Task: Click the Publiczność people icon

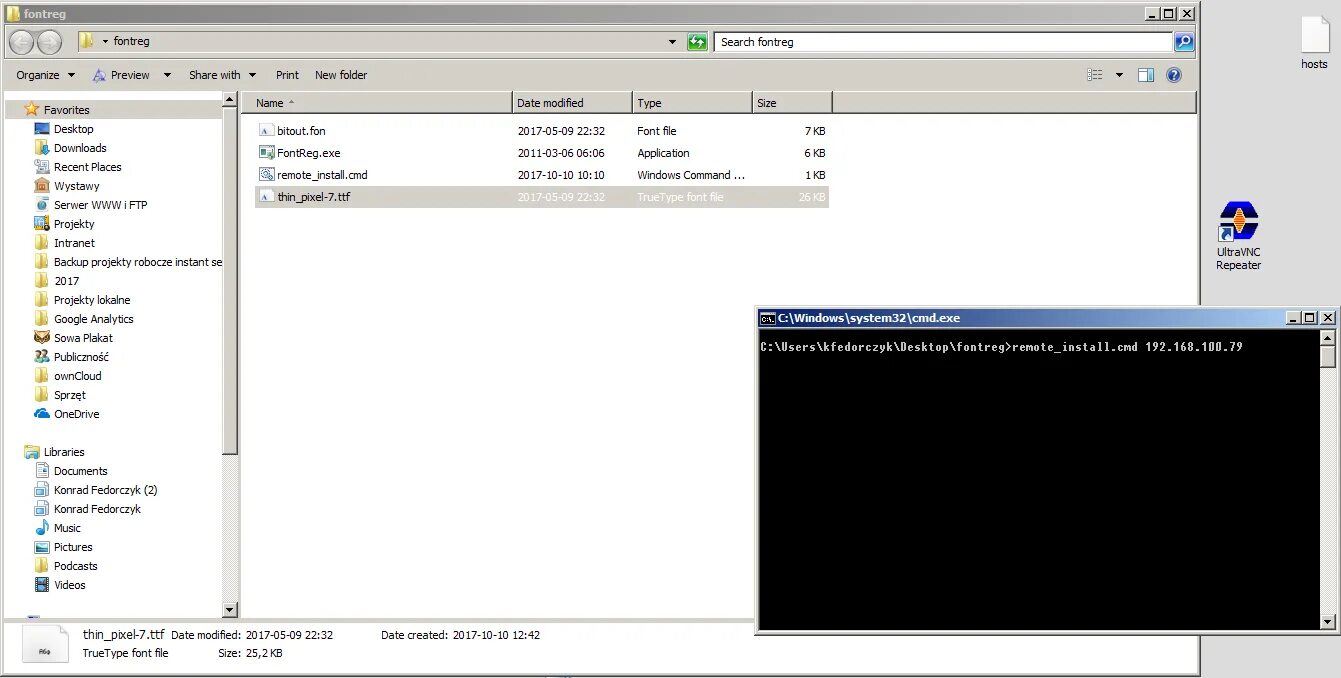Action: click(x=42, y=357)
